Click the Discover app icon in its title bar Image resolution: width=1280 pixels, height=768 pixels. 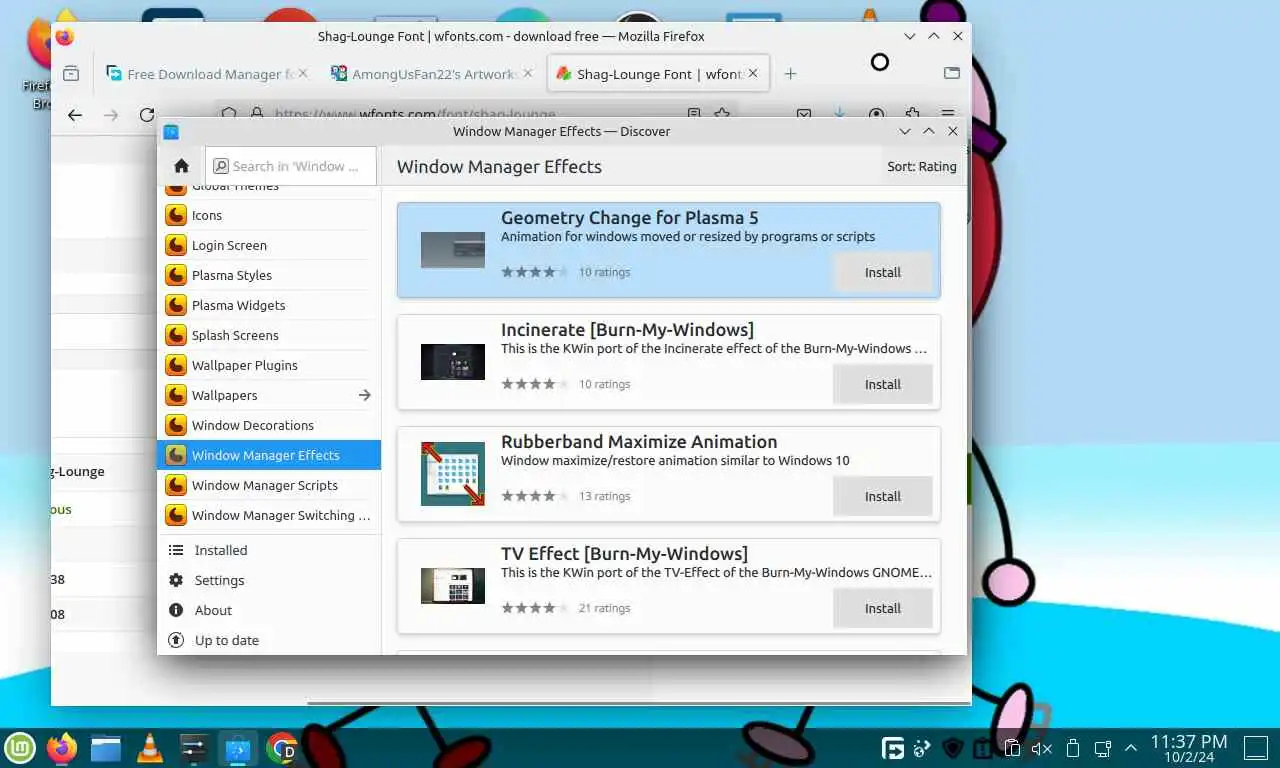tap(171, 131)
